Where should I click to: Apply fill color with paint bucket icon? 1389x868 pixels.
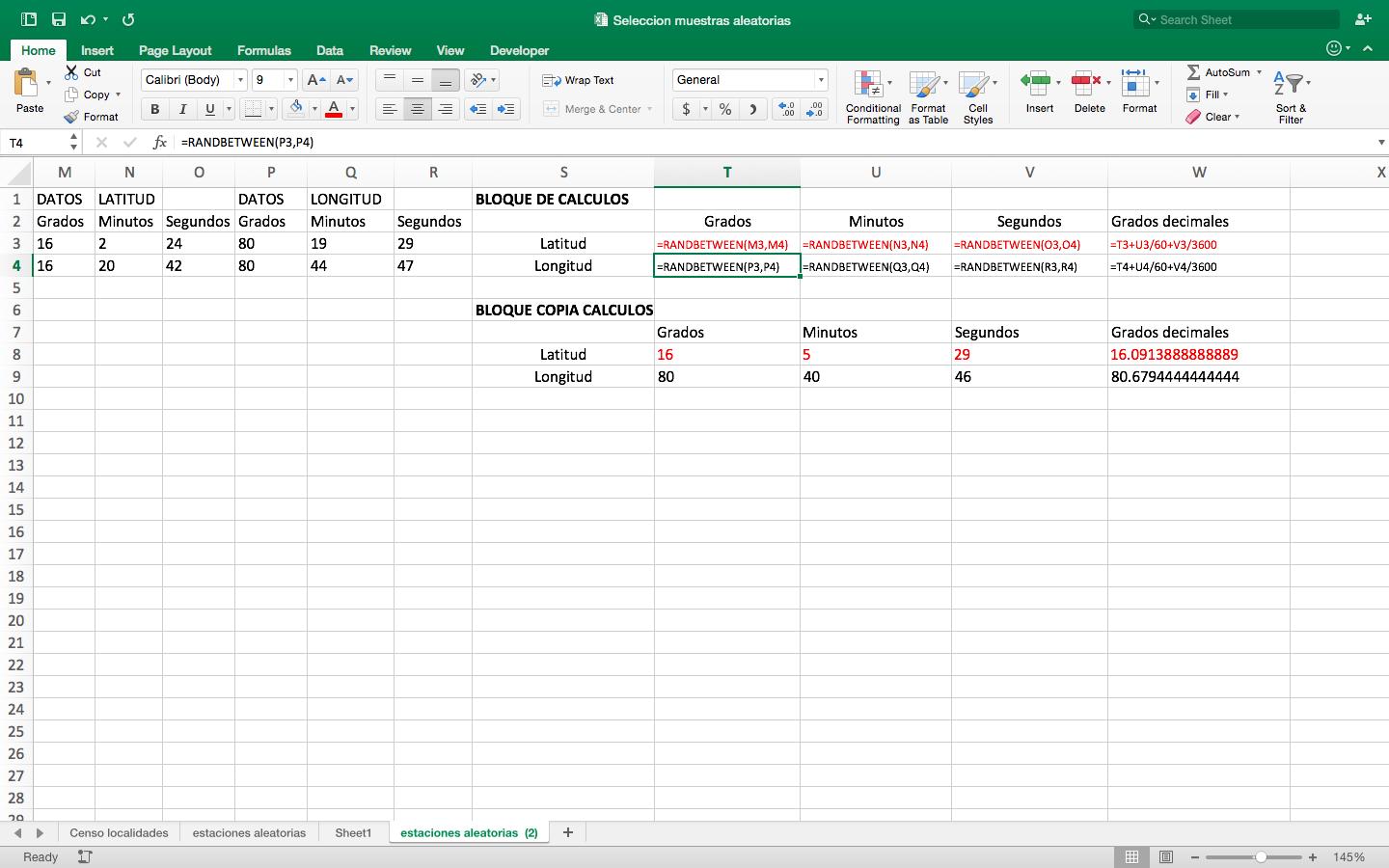tap(296, 108)
